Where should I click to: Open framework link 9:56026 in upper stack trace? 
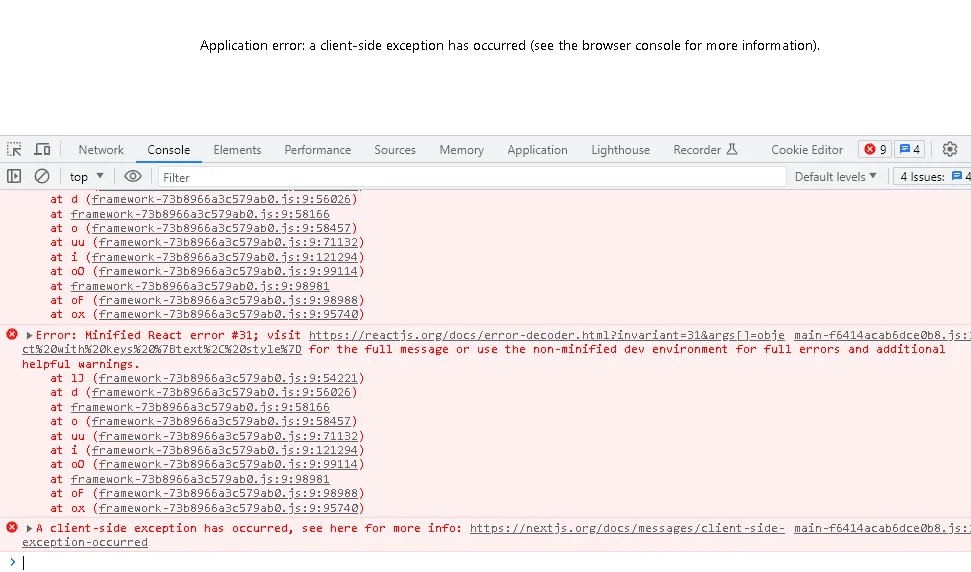click(221, 199)
